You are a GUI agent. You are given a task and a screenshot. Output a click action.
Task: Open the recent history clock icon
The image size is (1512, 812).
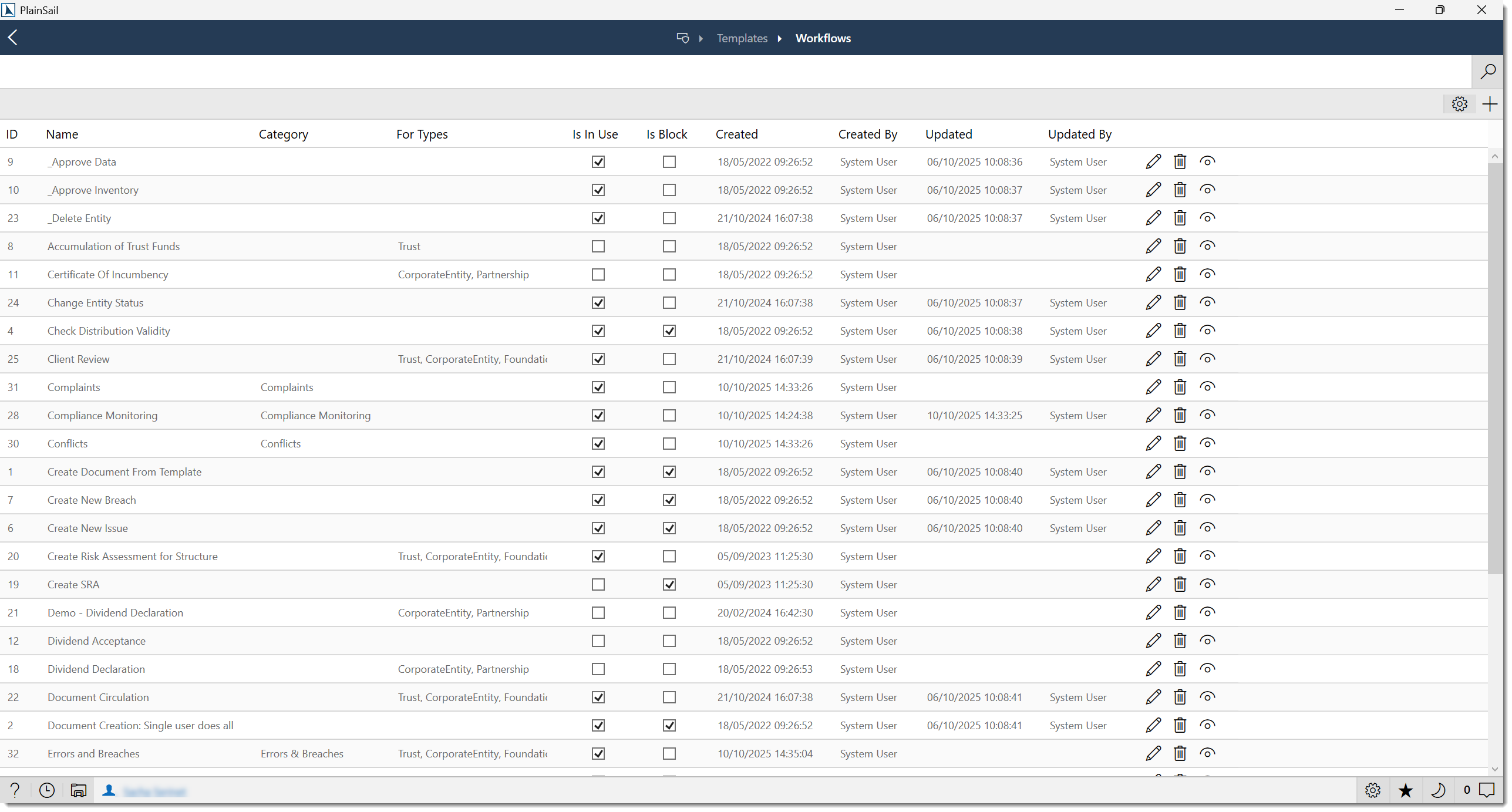(x=46, y=790)
